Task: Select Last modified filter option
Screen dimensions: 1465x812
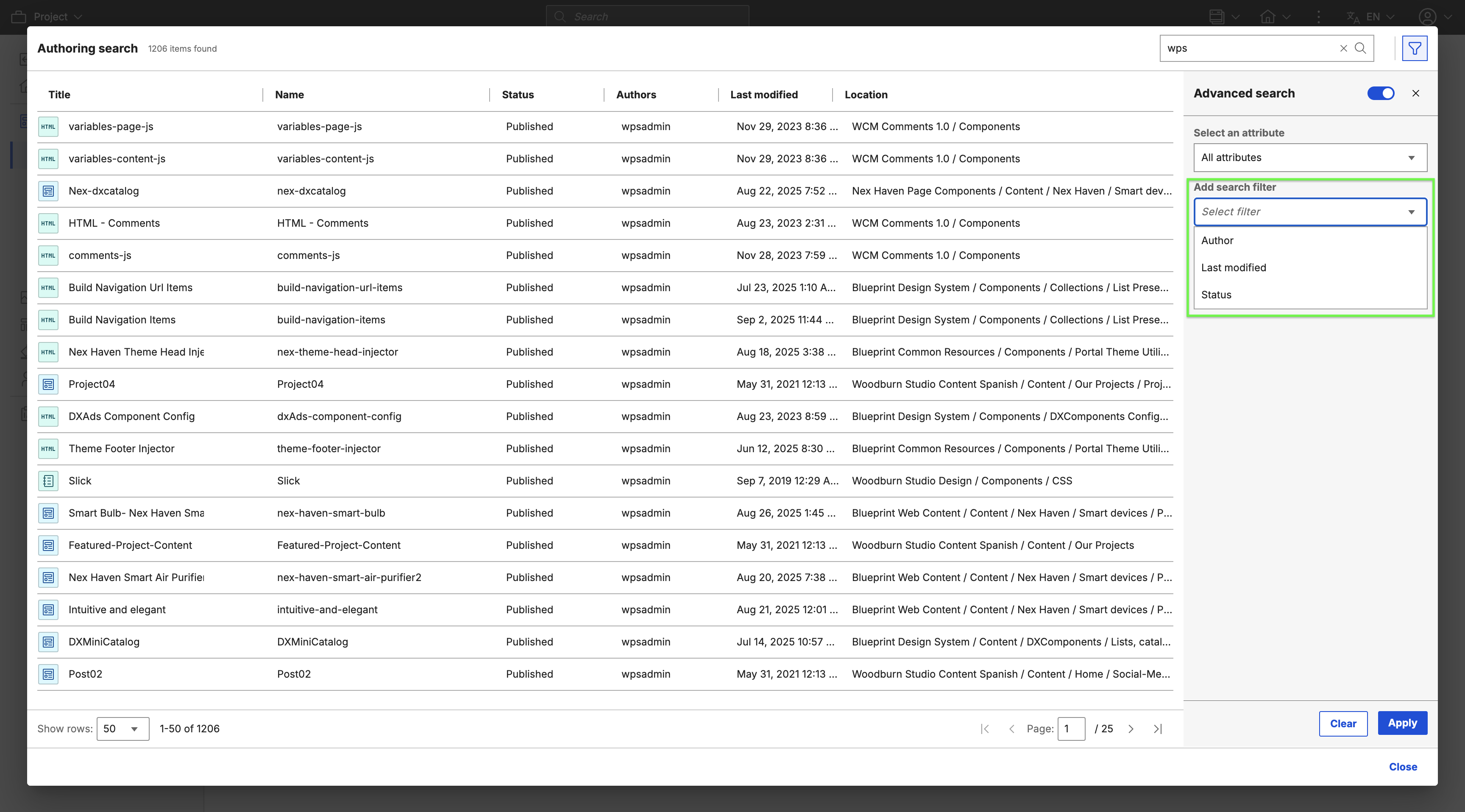Action: 1233,268
